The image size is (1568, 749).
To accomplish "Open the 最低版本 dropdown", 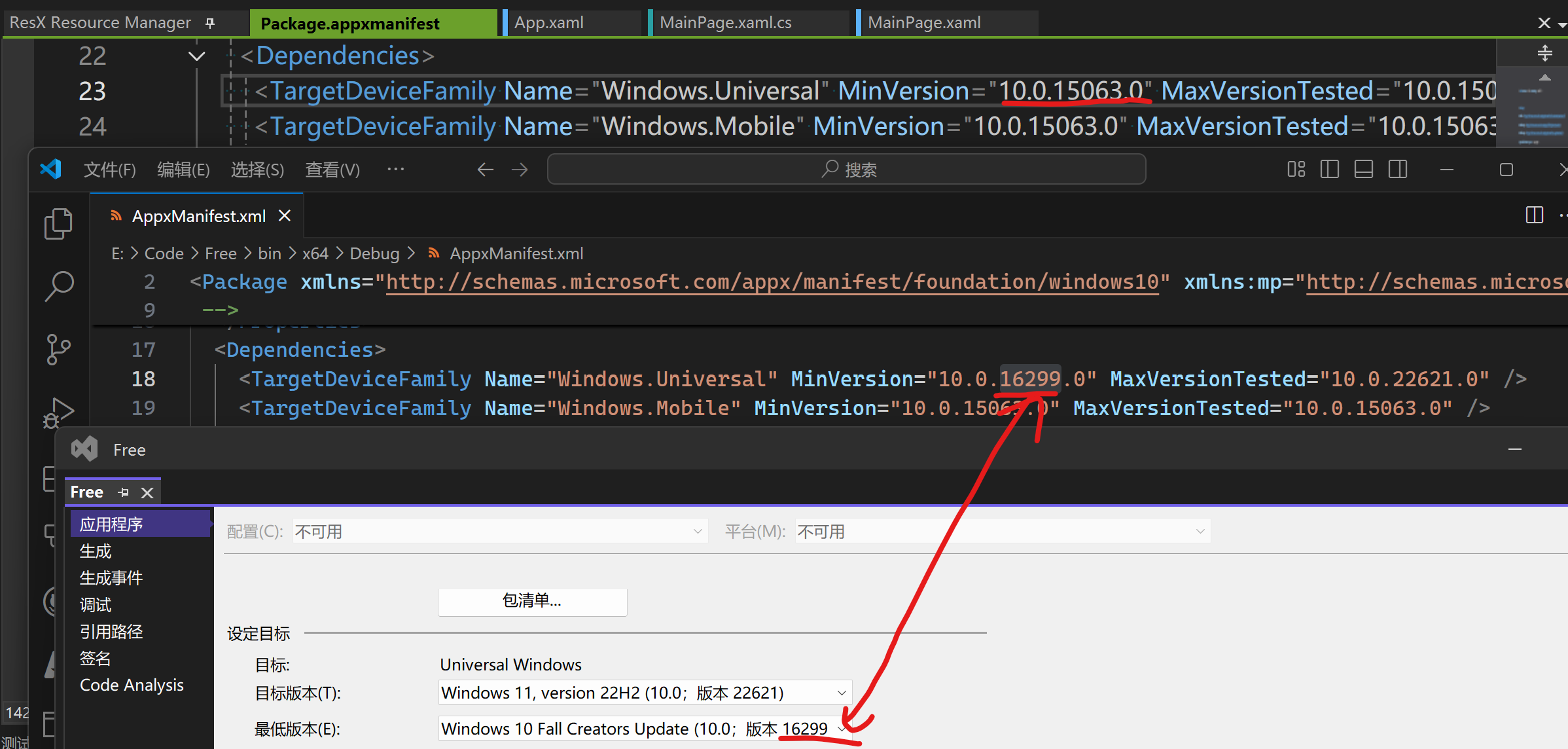I will (842, 728).
